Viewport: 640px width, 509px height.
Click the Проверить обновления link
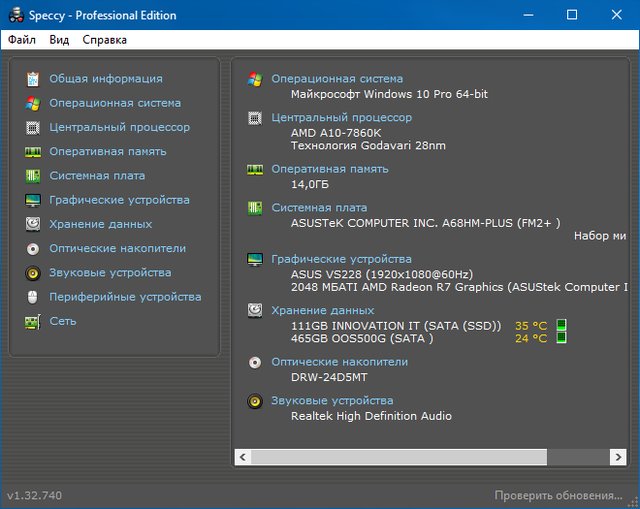point(558,496)
